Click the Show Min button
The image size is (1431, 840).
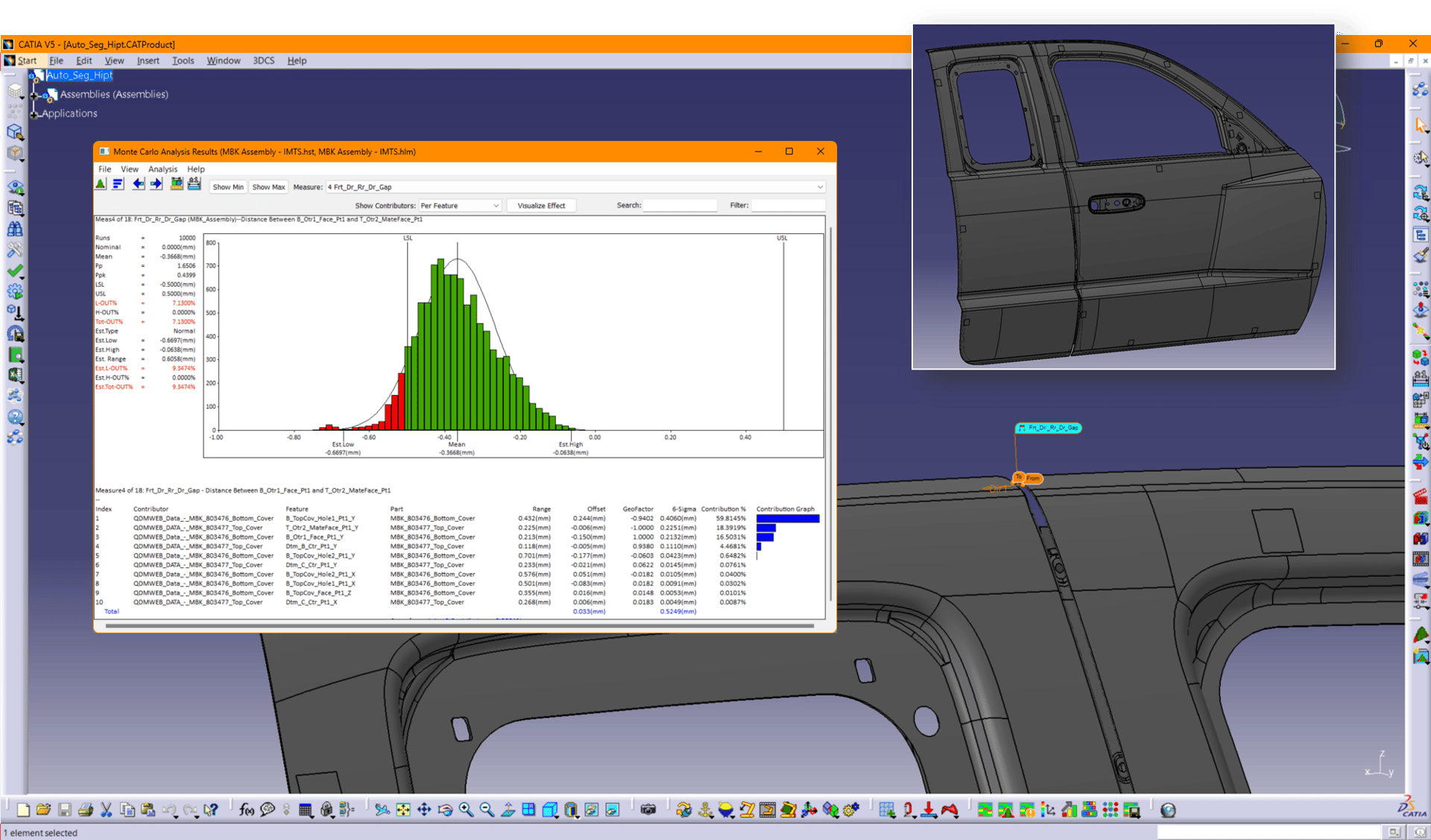(x=228, y=187)
